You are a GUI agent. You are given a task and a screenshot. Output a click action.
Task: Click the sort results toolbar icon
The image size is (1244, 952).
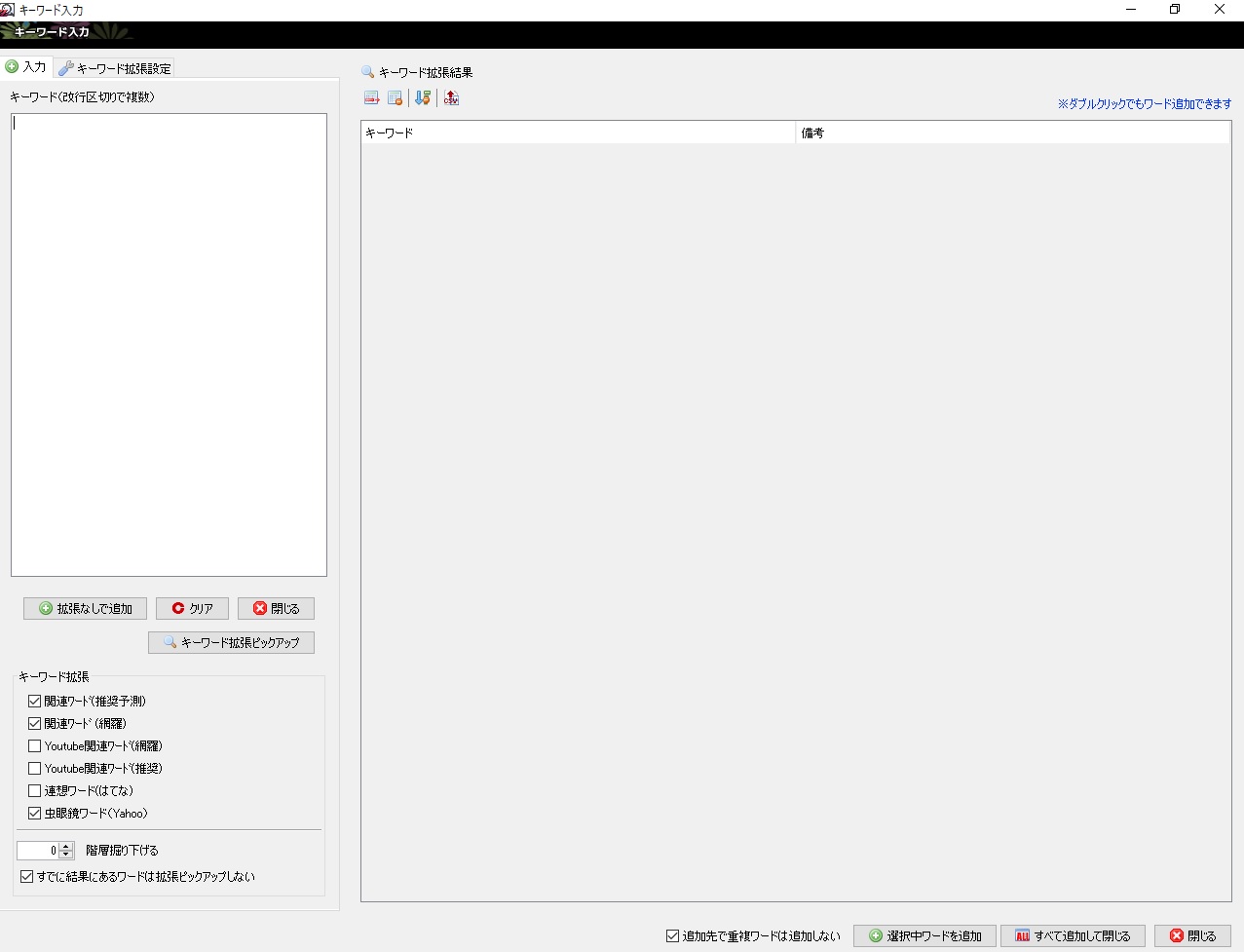(x=423, y=97)
